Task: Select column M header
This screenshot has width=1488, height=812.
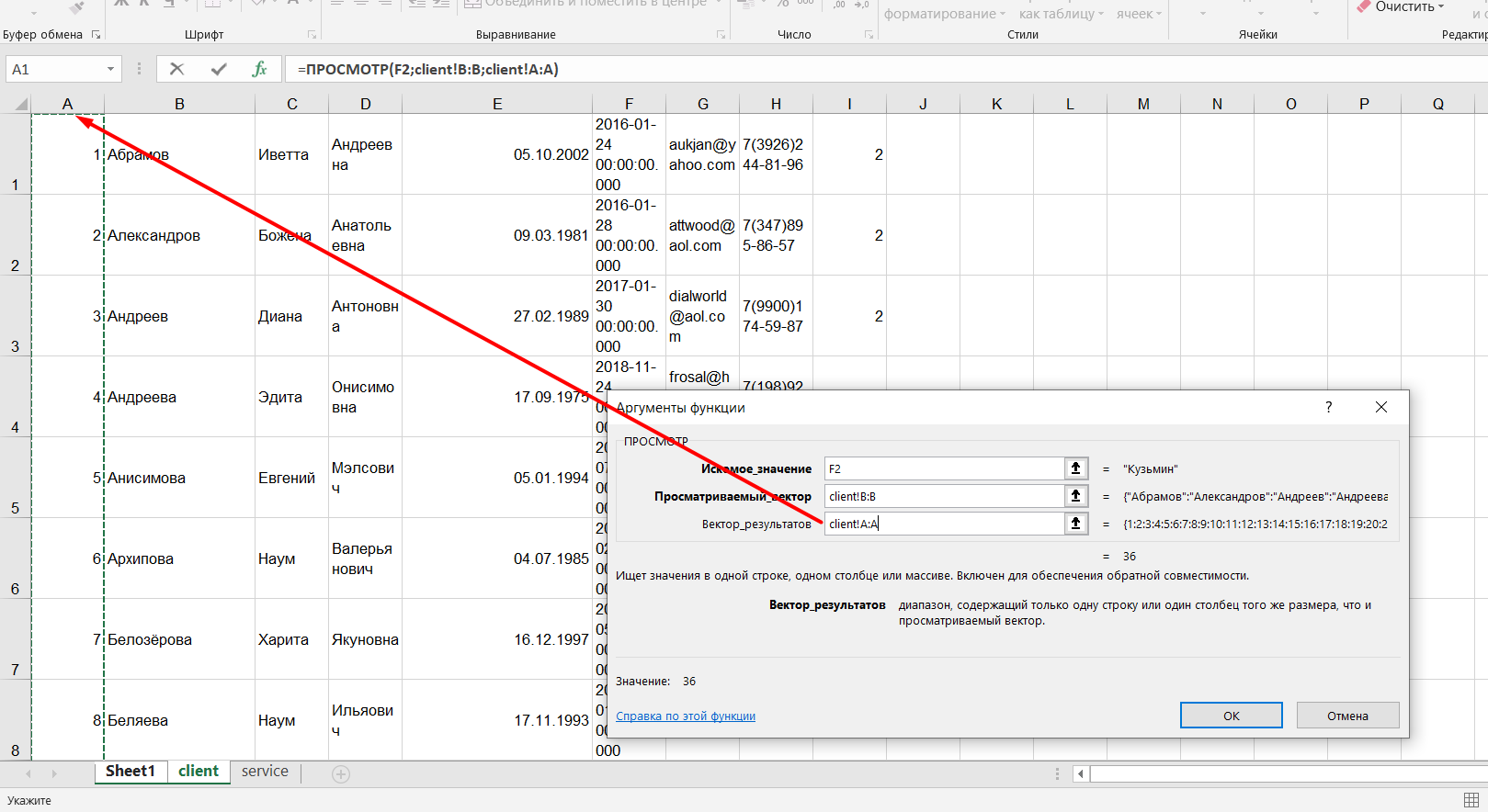Action: coord(1143,105)
